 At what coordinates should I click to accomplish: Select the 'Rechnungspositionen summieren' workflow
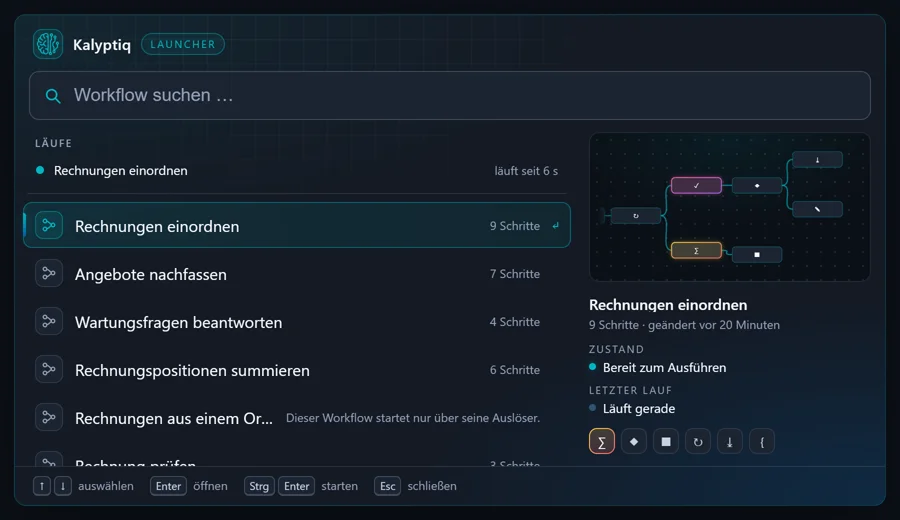pyautogui.click(x=297, y=370)
